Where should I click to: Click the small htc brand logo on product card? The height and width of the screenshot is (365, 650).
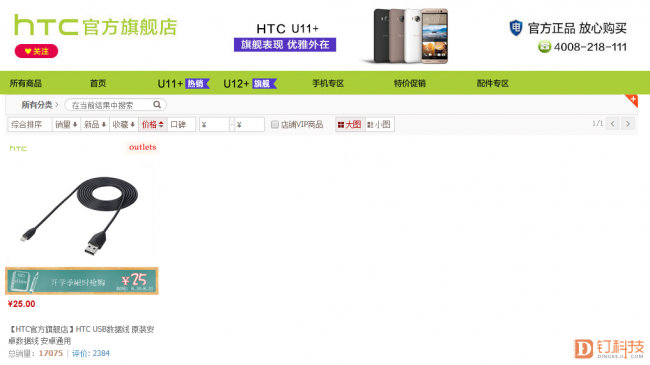click(18, 148)
